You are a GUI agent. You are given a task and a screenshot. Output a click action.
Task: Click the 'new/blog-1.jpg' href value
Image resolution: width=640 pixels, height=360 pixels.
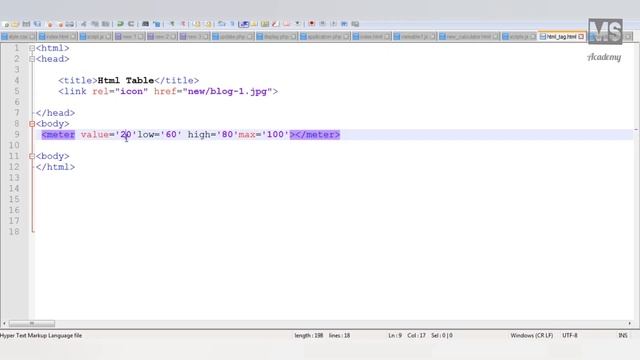tap(227, 91)
